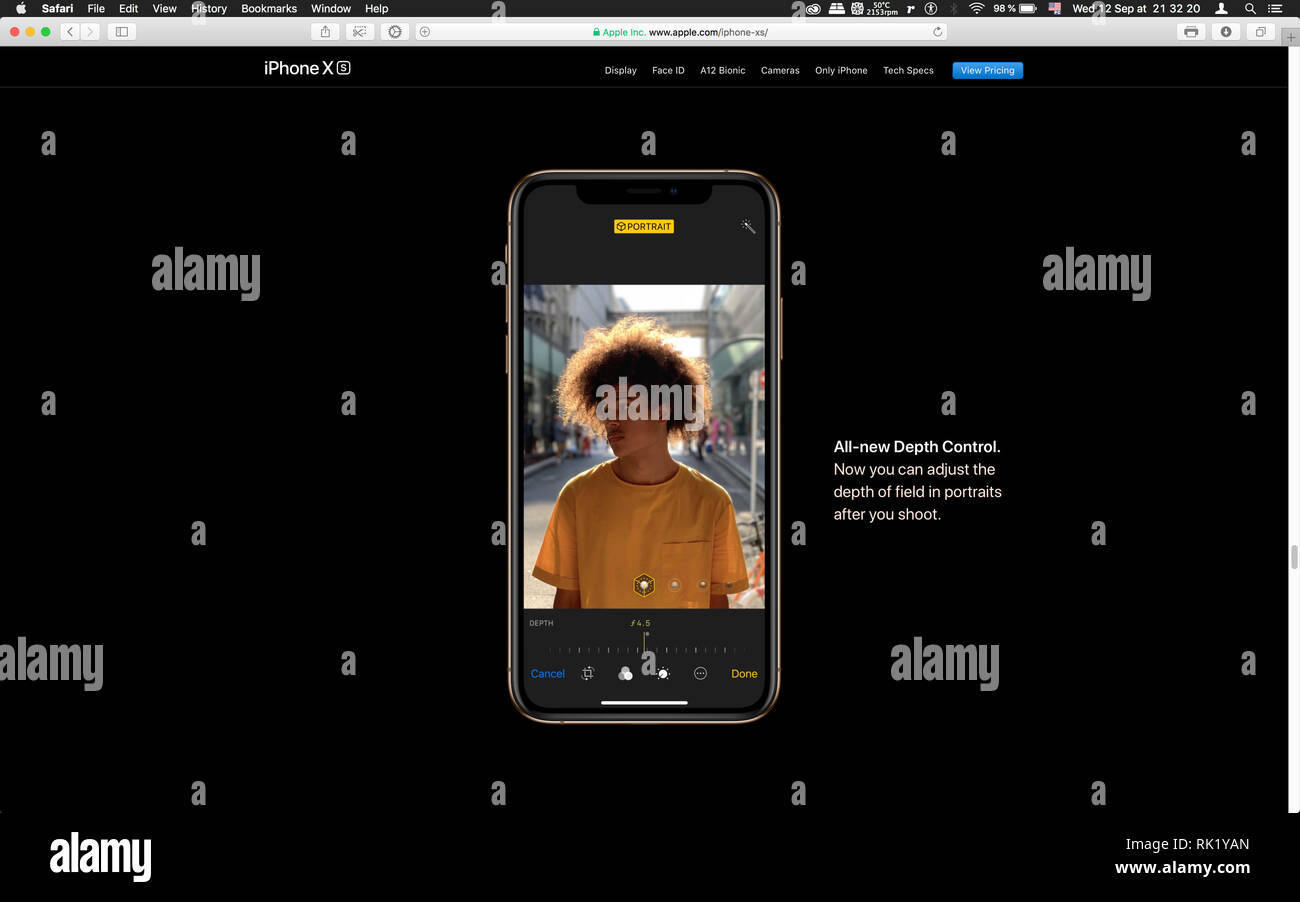Open Spotlight search magnifier in menu bar
This screenshot has height=902, width=1300.
click(1250, 8)
